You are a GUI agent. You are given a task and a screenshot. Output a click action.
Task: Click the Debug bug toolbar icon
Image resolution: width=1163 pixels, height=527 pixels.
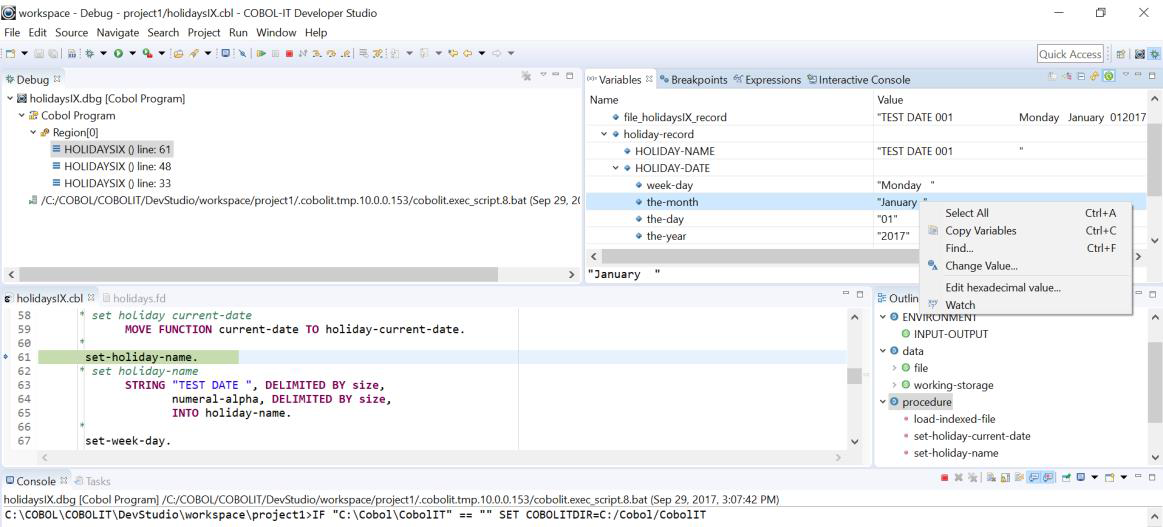89,53
